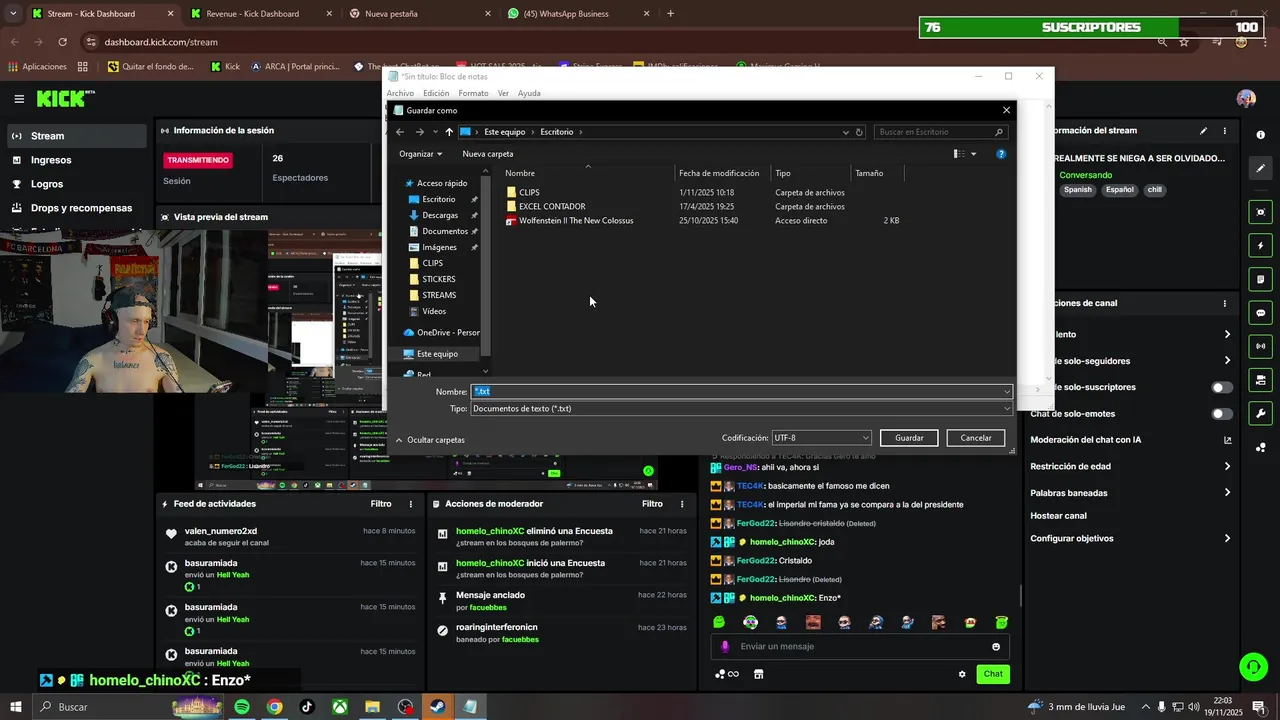The image size is (1280, 720).
Task: Open the Ayuda menu in Bloc de notas
Action: tap(529, 93)
